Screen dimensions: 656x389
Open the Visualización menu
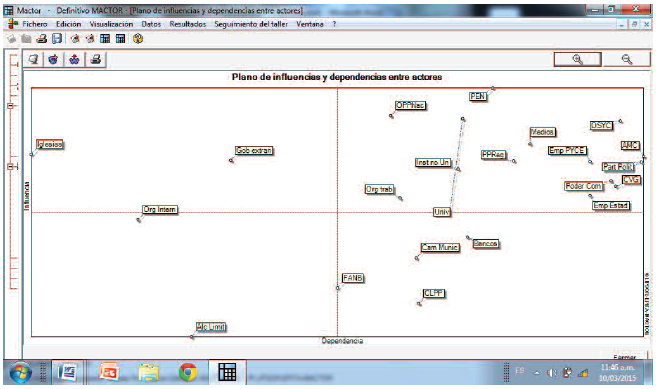pos(111,24)
